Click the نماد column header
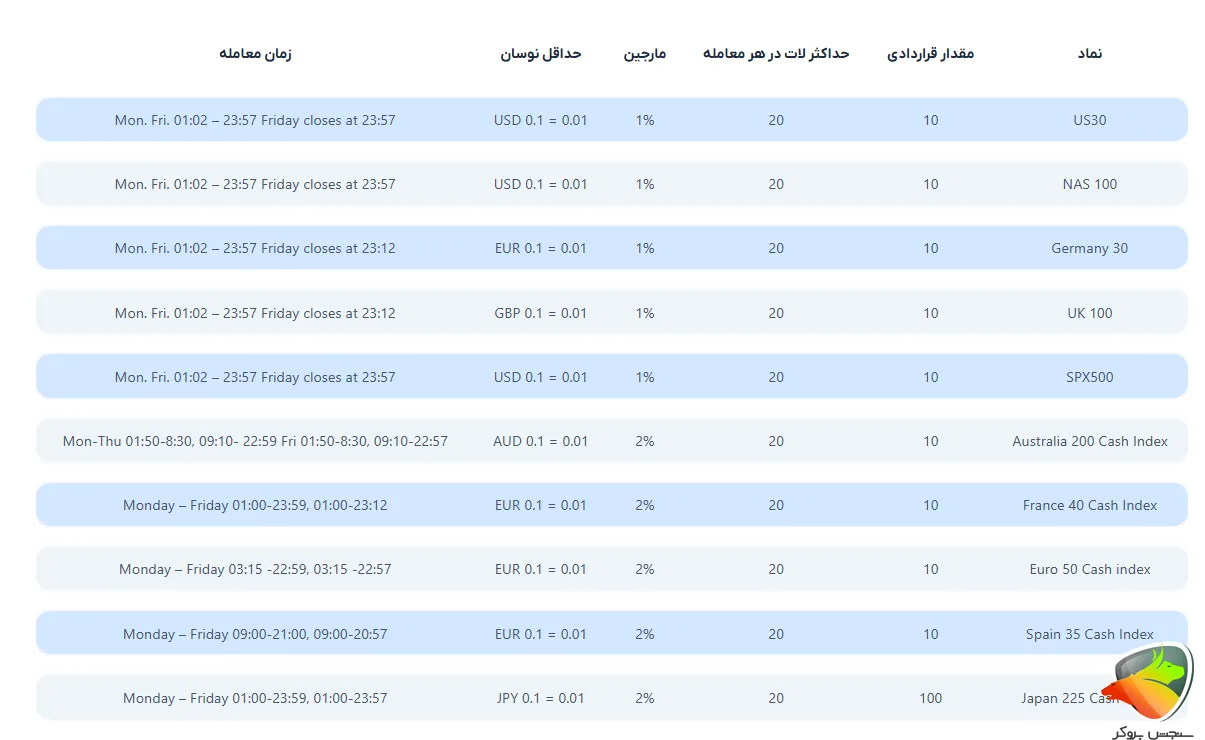The image size is (1205, 740). [1089, 54]
